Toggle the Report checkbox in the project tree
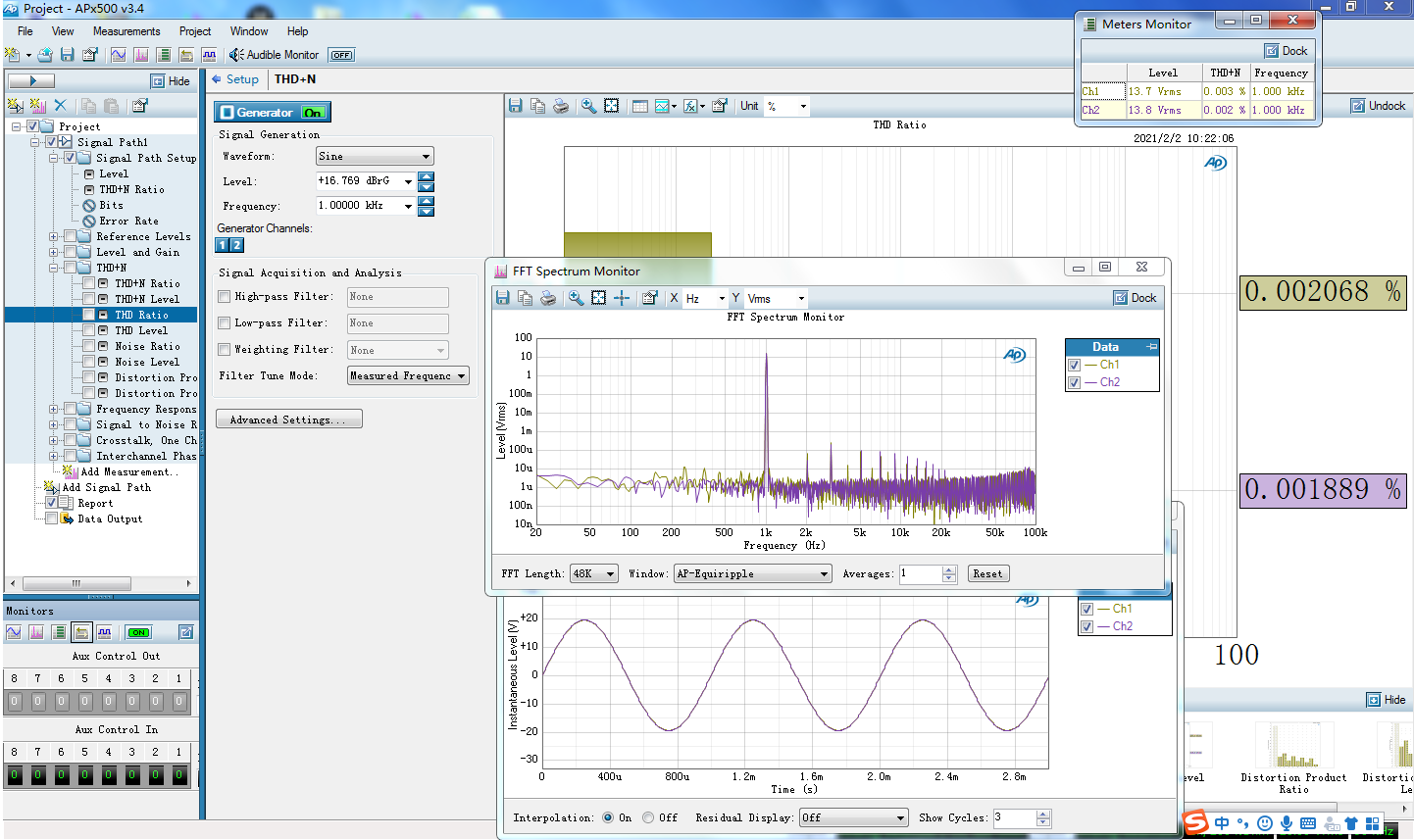The height and width of the screenshot is (840, 1414). pos(51,503)
